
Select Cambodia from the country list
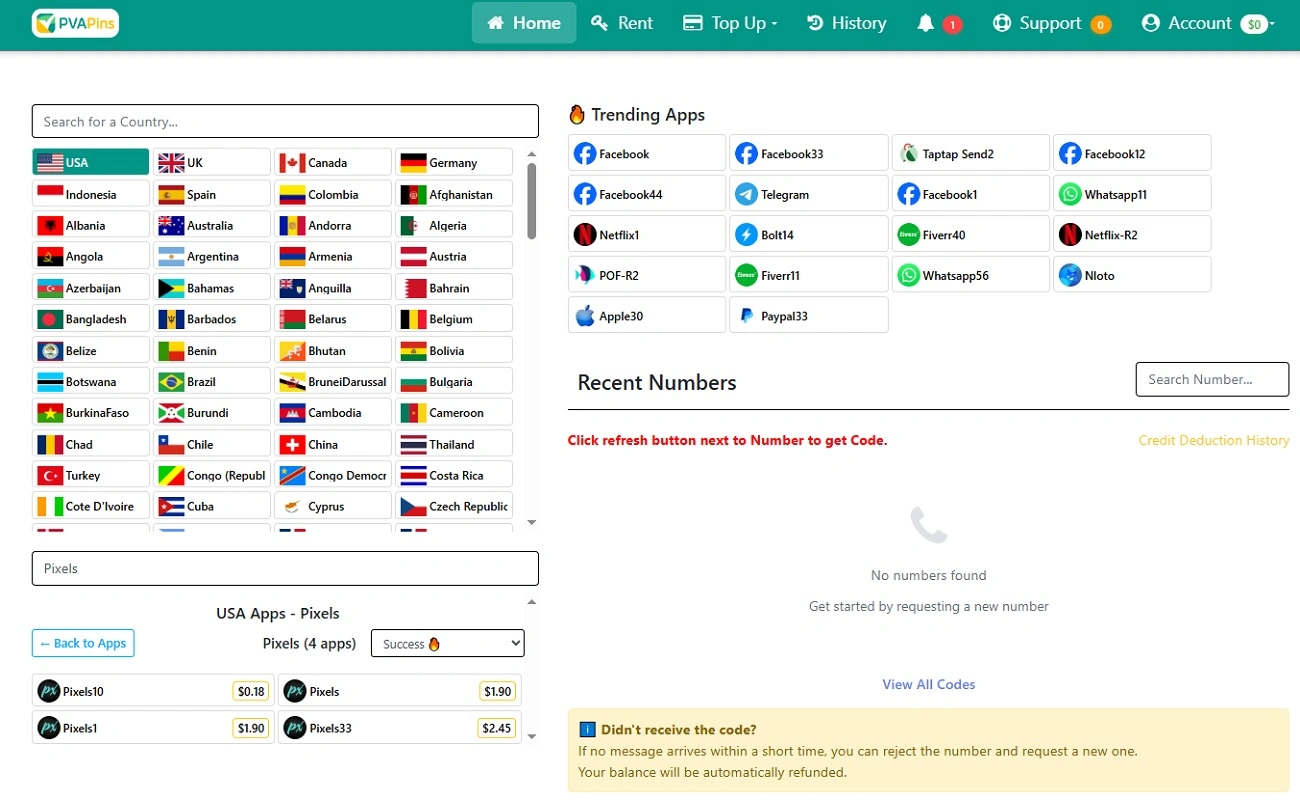click(x=333, y=412)
